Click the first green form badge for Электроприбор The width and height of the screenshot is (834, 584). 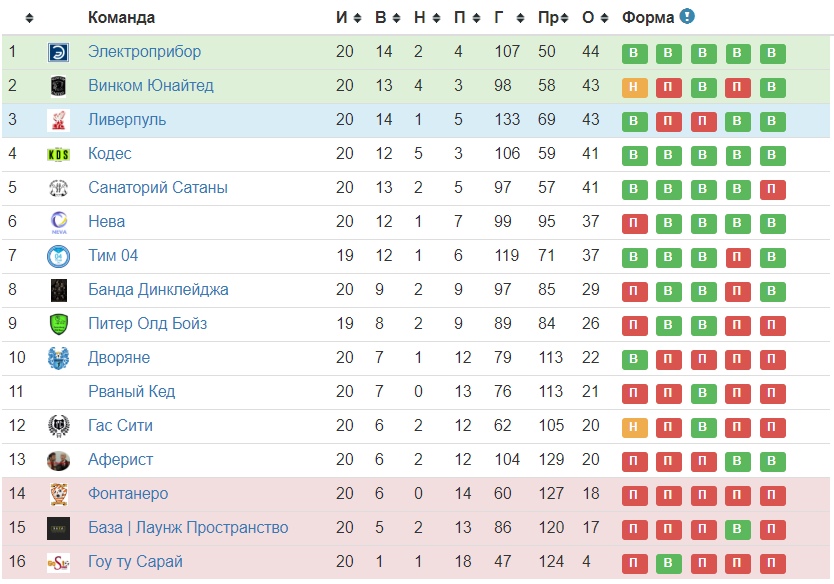point(634,53)
